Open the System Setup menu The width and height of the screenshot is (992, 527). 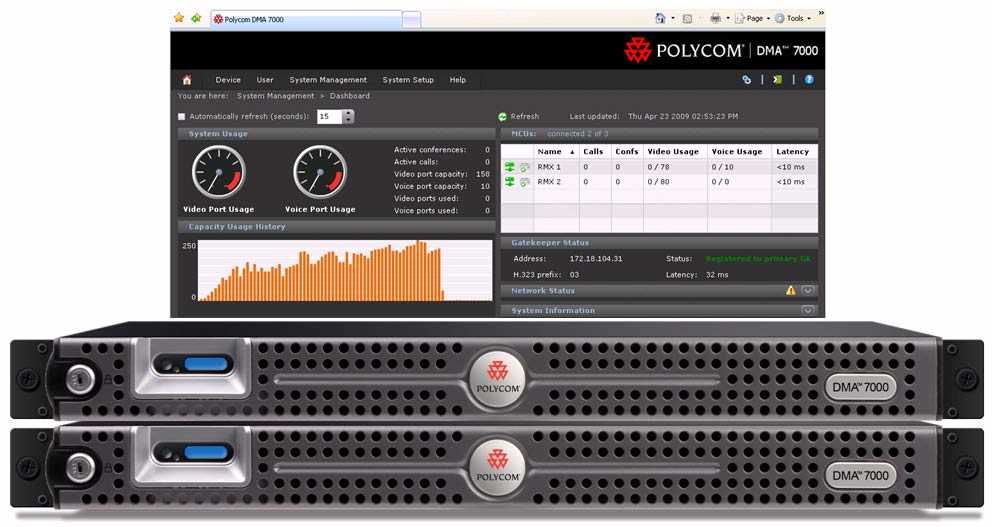click(408, 80)
